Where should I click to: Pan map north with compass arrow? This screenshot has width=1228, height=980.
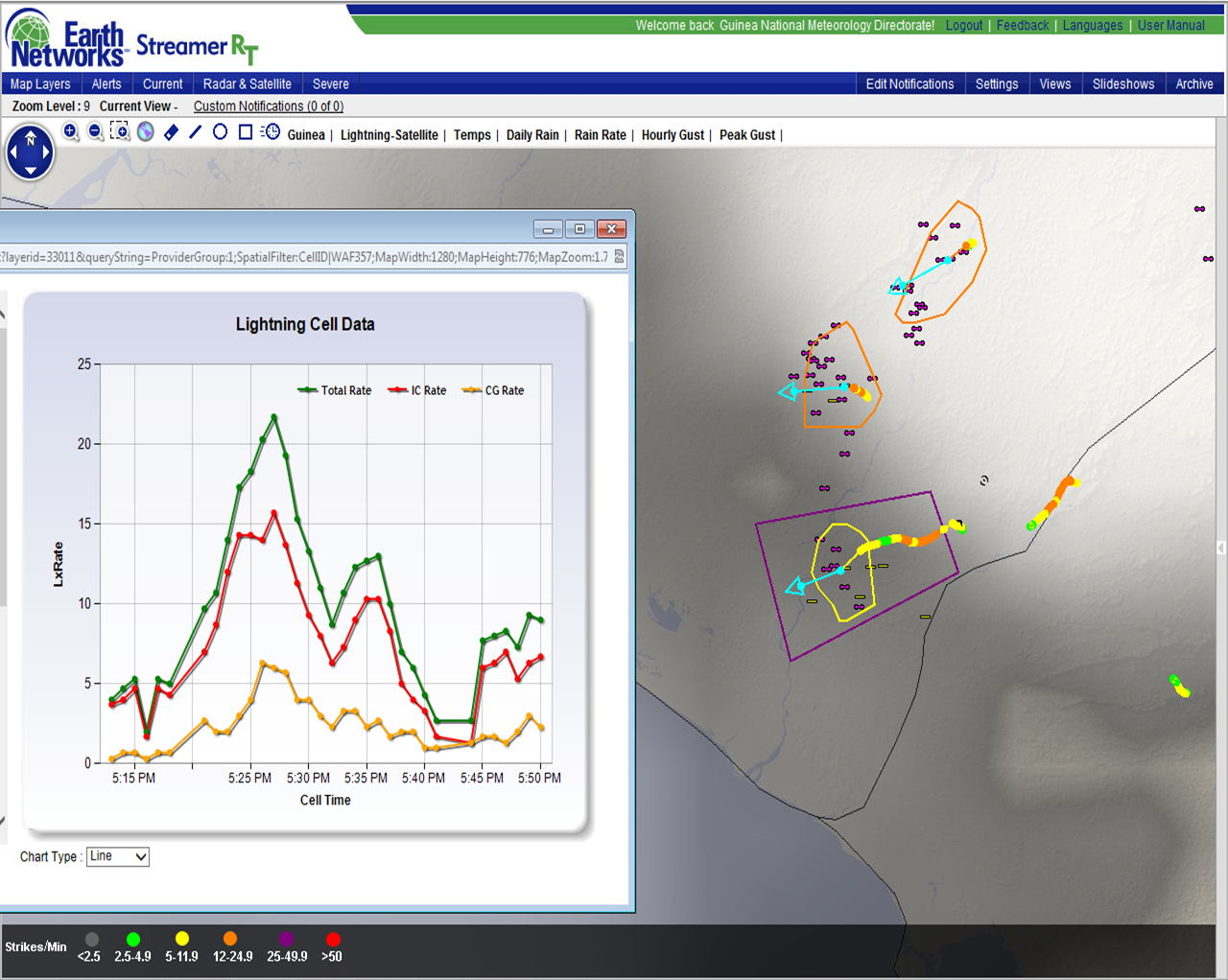click(x=31, y=138)
